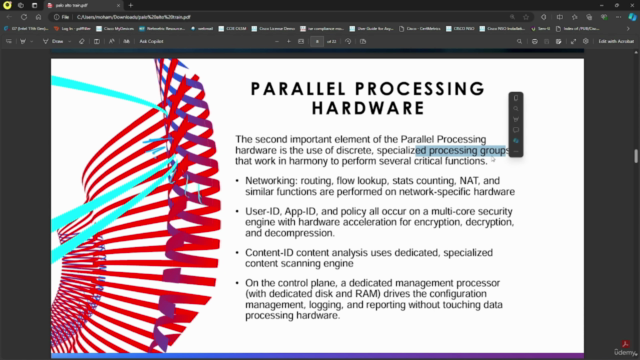640x360 pixels.
Task: Open Copilot sidebar icon
Action: pos(632,17)
